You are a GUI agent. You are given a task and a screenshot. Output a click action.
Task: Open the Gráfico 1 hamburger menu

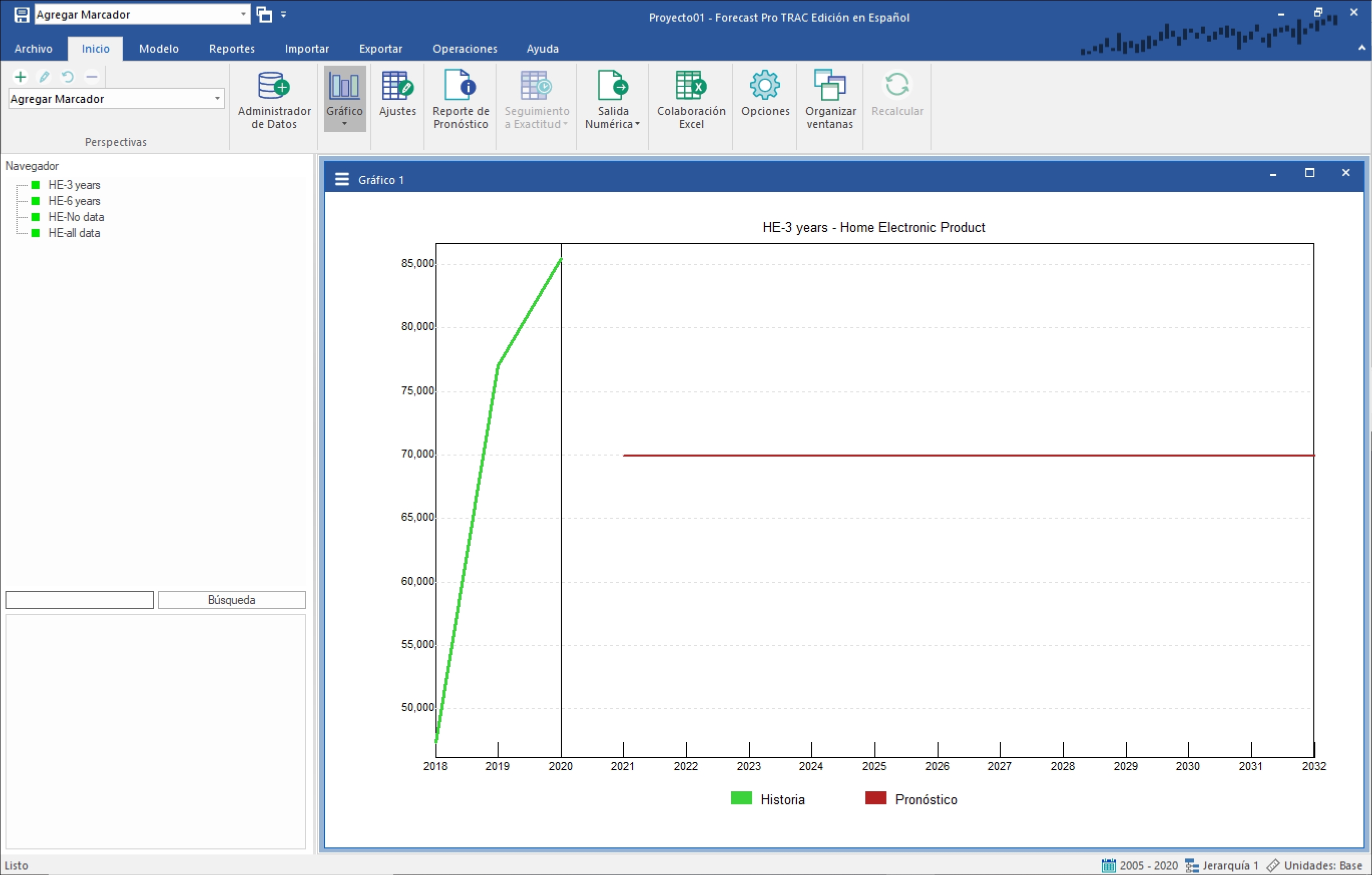pyautogui.click(x=342, y=179)
